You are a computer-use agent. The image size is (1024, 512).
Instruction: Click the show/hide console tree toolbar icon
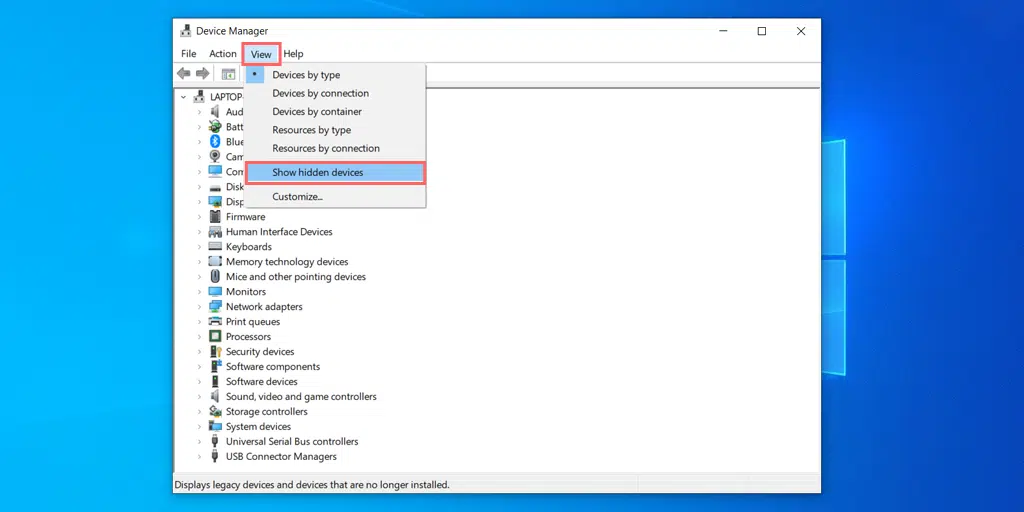point(228,74)
